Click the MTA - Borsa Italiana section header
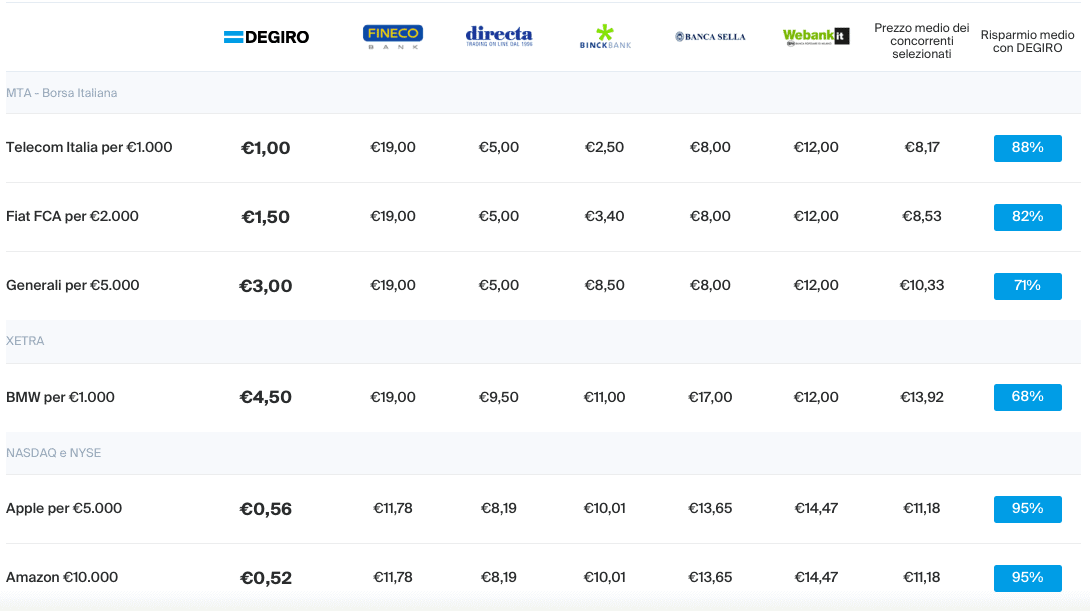 tap(62, 93)
